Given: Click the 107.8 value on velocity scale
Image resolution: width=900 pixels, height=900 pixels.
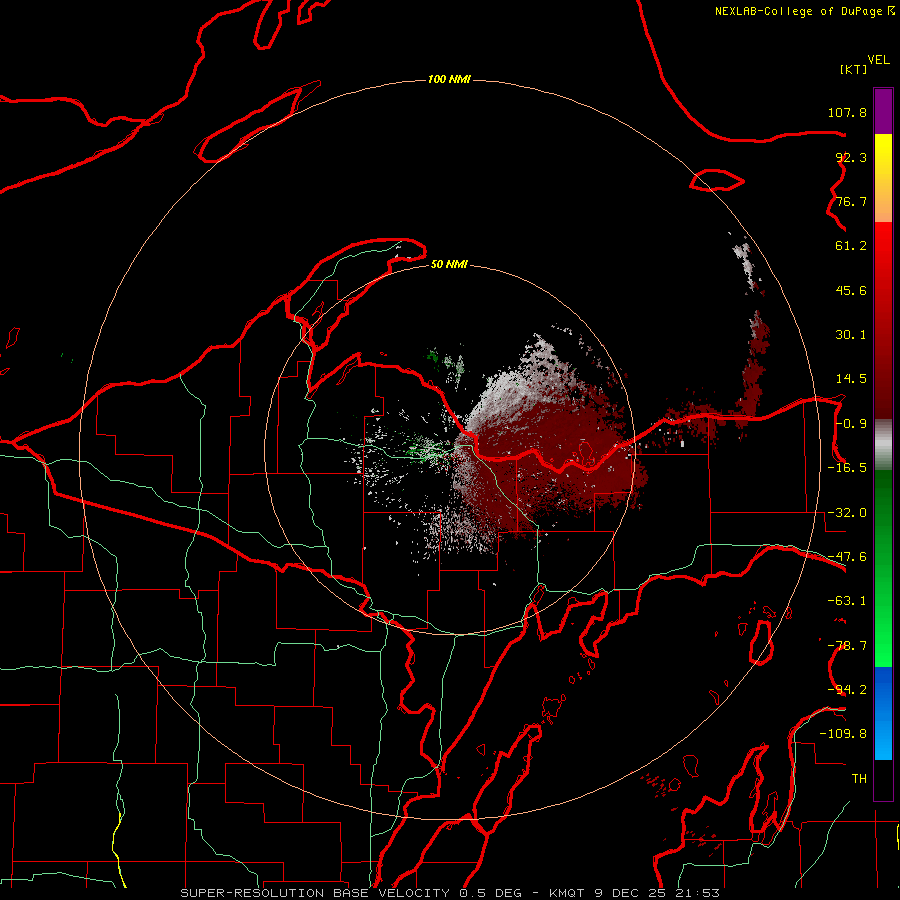Looking at the screenshot, I should coord(847,112).
